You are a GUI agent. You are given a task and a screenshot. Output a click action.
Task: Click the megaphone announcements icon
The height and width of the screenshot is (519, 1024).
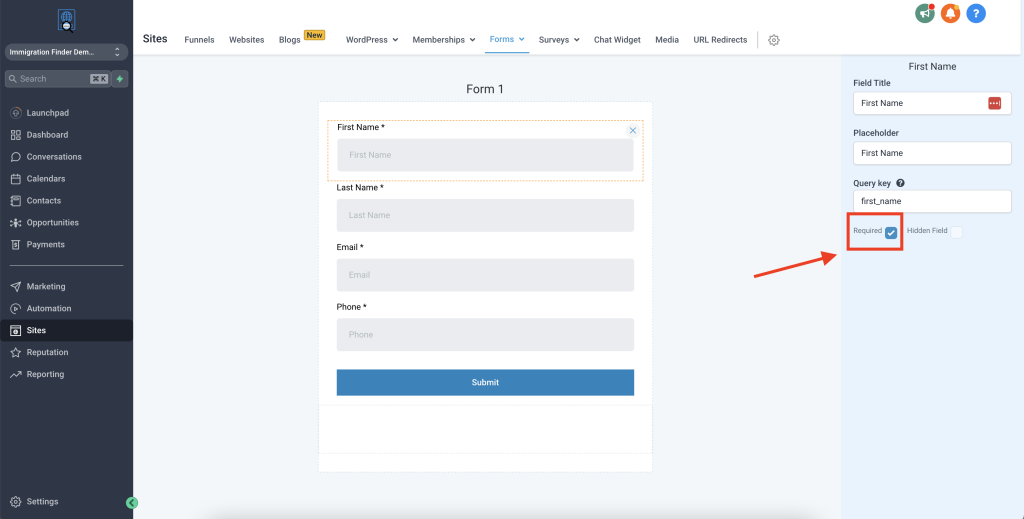click(x=925, y=14)
